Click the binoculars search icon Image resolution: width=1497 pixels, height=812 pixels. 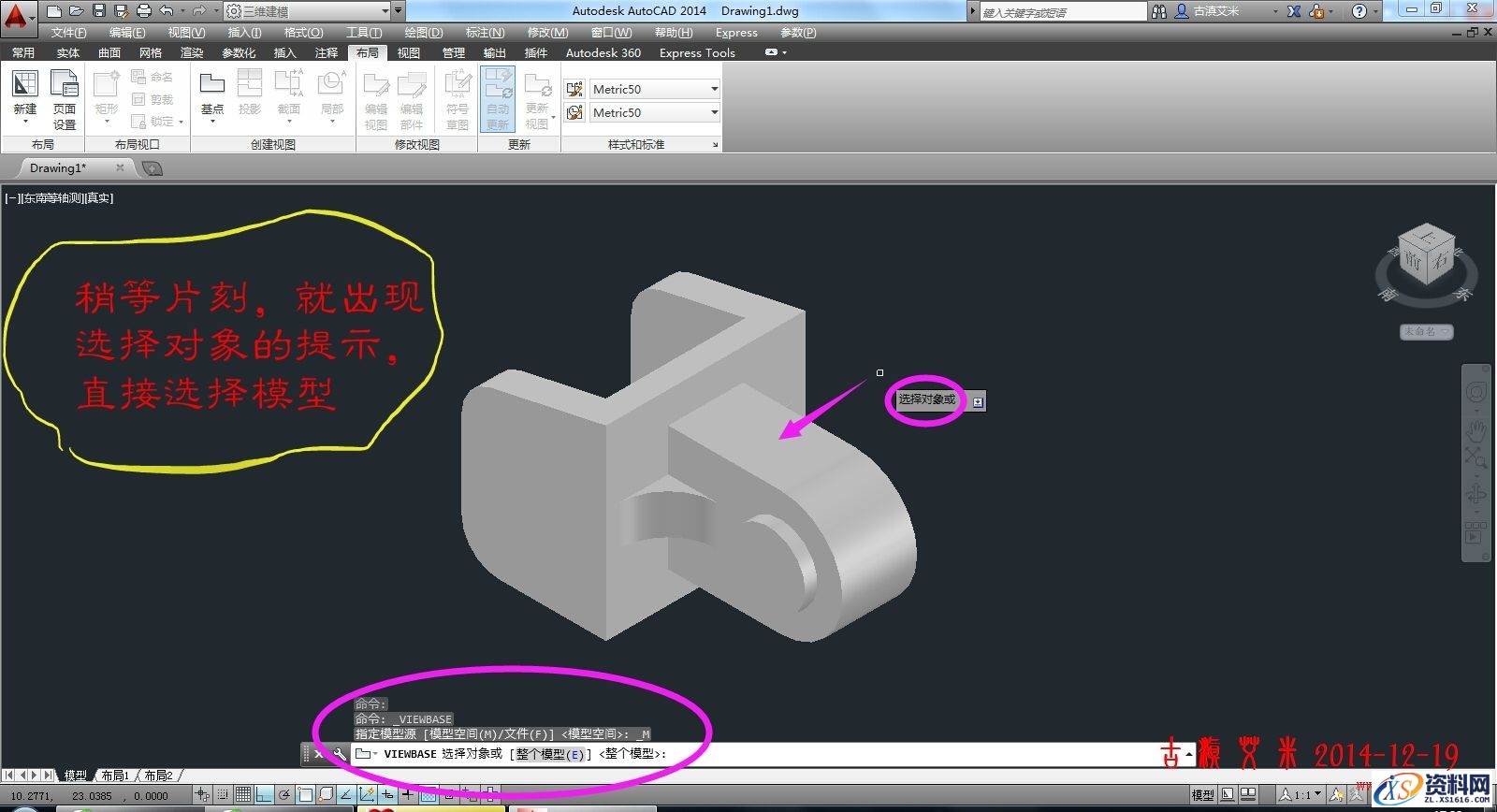pos(1159,11)
